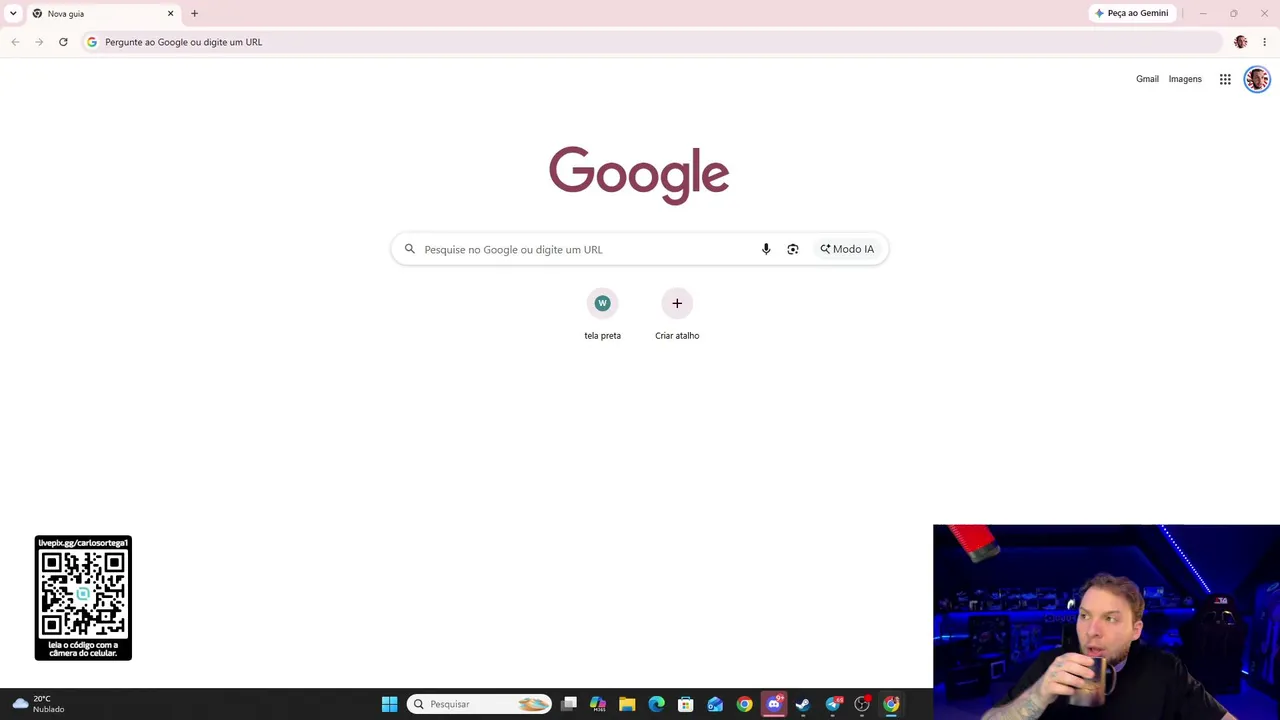The height and width of the screenshot is (720, 1280).
Task: Open Telegram from the taskbar
Action: pos(833,704)
